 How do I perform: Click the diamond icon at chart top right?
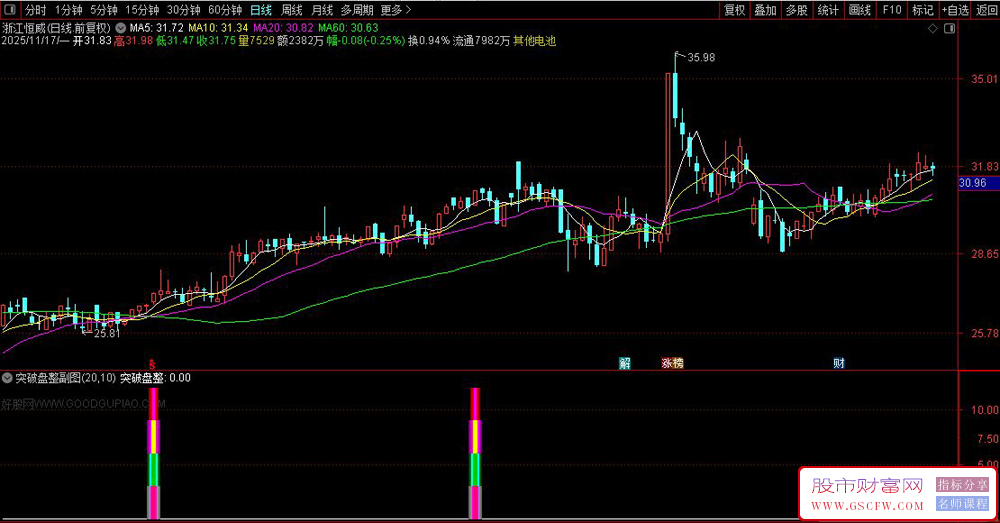tap(932, 29)
